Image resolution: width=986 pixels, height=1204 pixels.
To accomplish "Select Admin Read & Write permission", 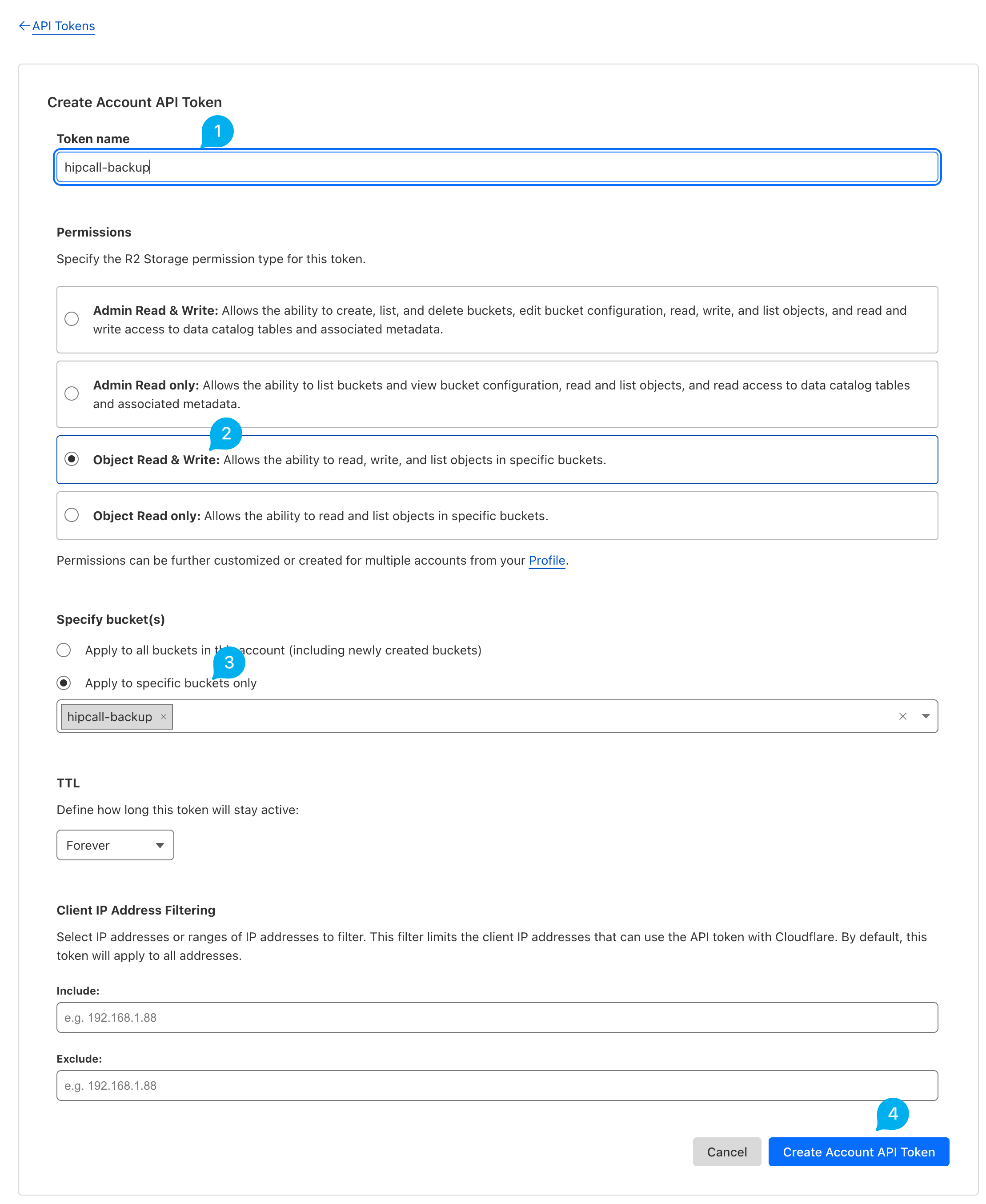I will pyautogui.click(x=72, y=319).
